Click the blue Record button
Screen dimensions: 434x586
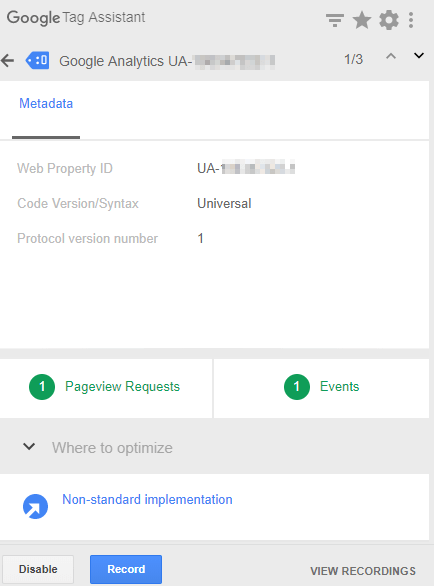(x=126, y=569)
